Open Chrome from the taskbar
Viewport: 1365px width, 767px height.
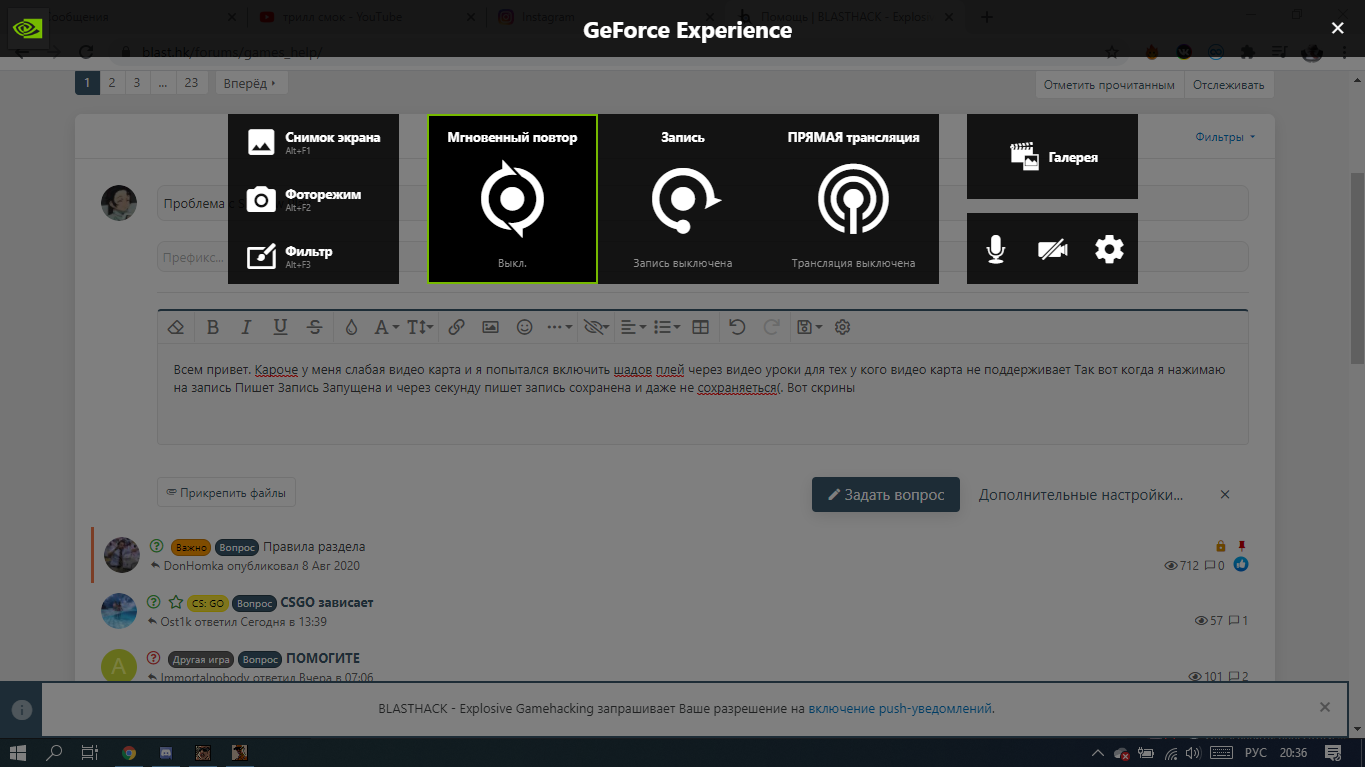tap(129, 752)
